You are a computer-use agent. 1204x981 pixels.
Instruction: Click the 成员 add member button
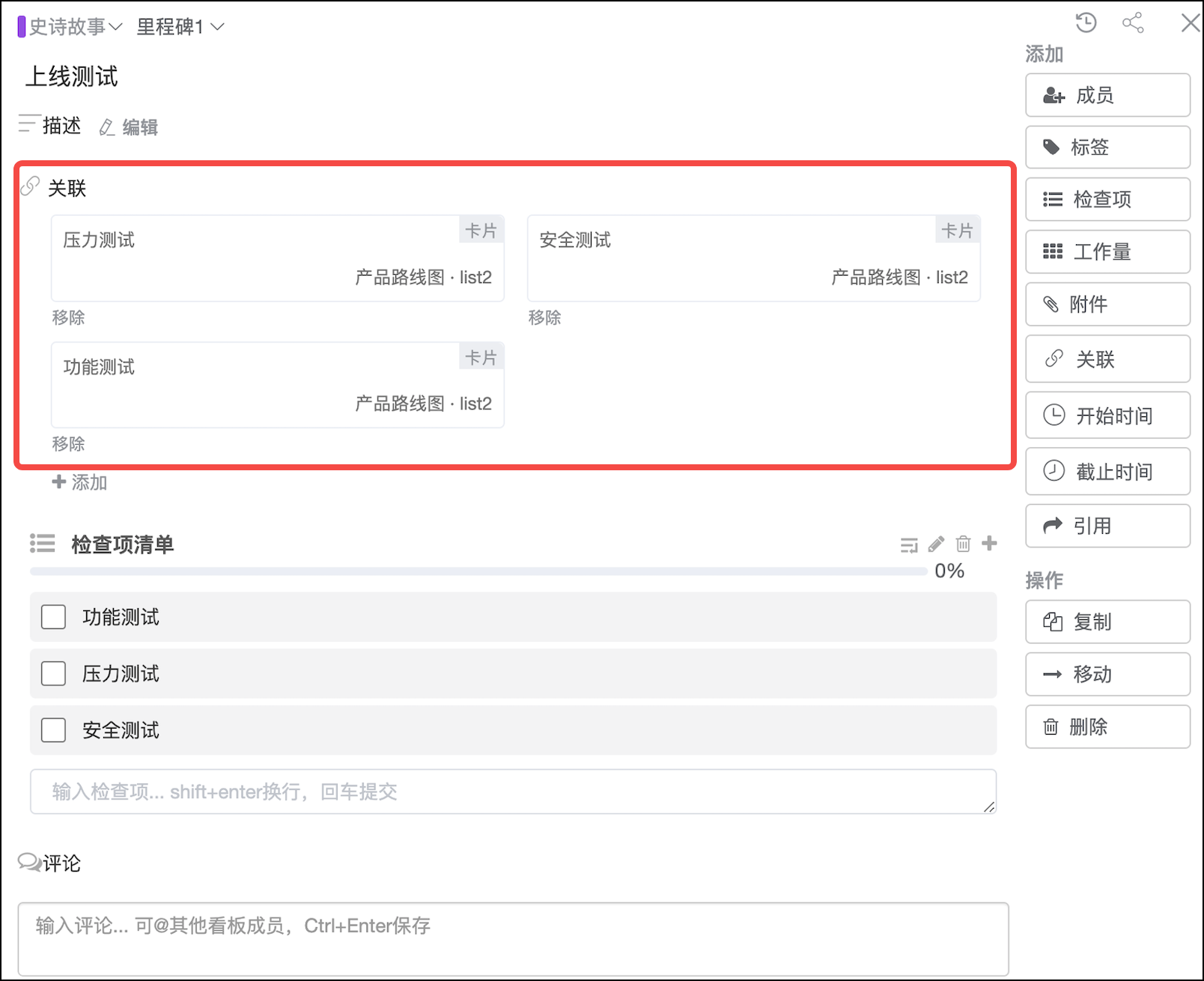pos(1107,95)
